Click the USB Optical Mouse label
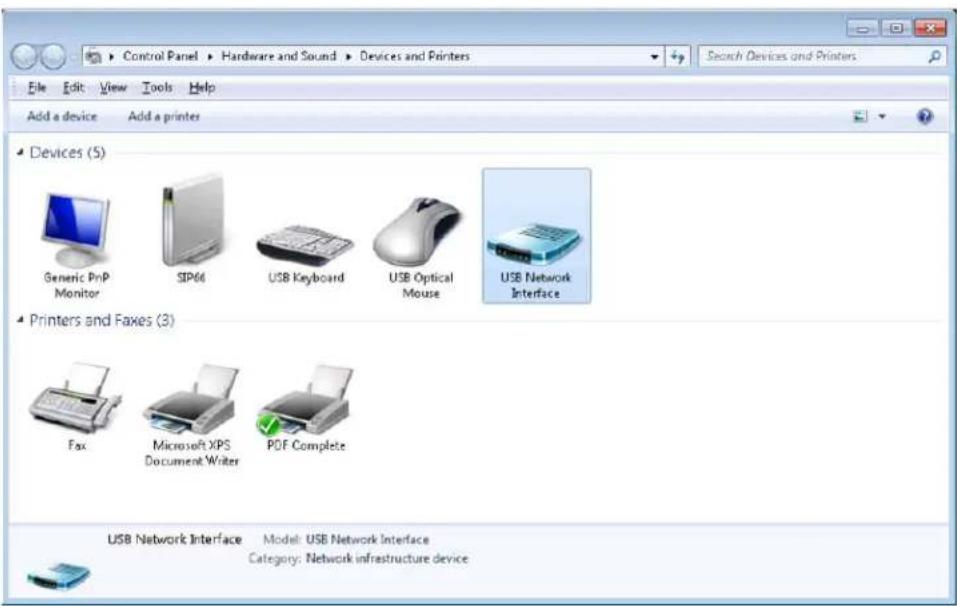This screenshot has width=957, height=606. (421, 285)
